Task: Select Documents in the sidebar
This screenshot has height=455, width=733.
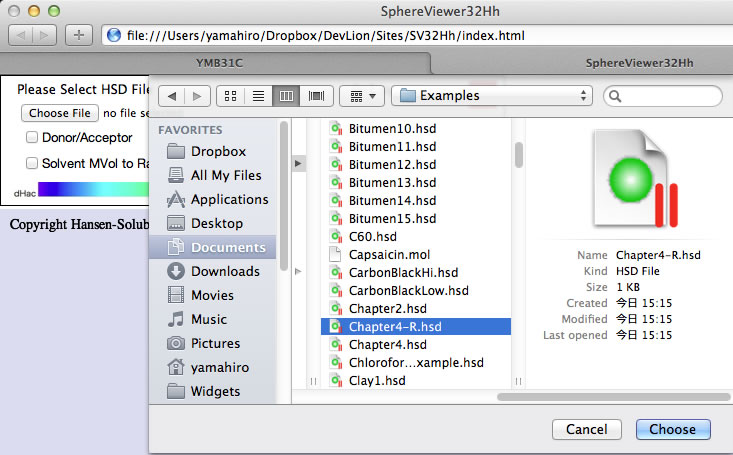Action: 213,247
